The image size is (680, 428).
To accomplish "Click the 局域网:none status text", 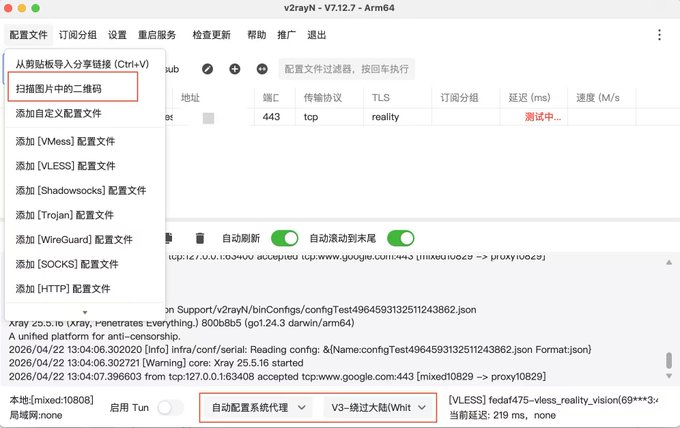I will tap(36, 415).
